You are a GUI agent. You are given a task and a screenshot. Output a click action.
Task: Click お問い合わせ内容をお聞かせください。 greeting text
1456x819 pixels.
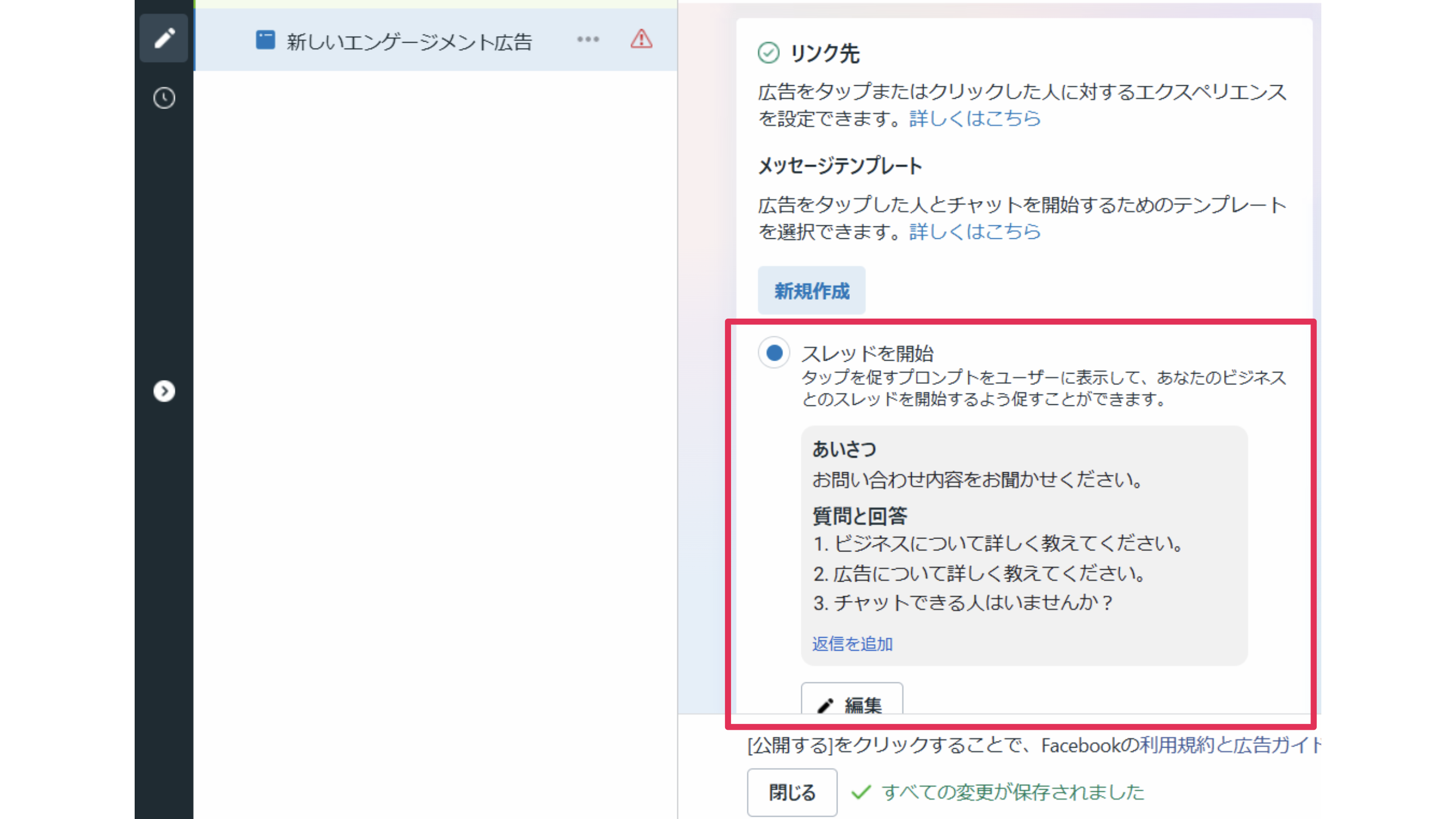[977, 480]
